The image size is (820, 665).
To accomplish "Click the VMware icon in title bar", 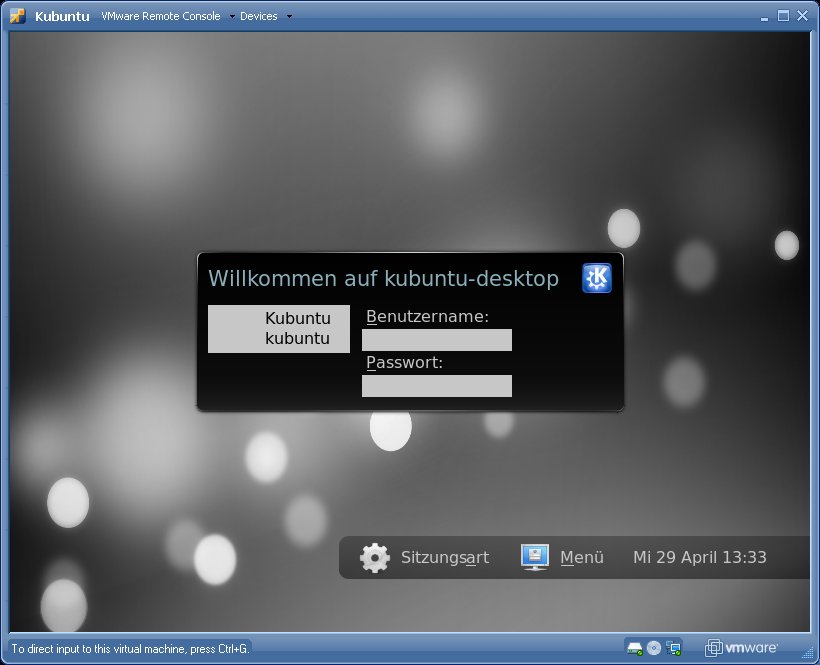I will [17, 16].
